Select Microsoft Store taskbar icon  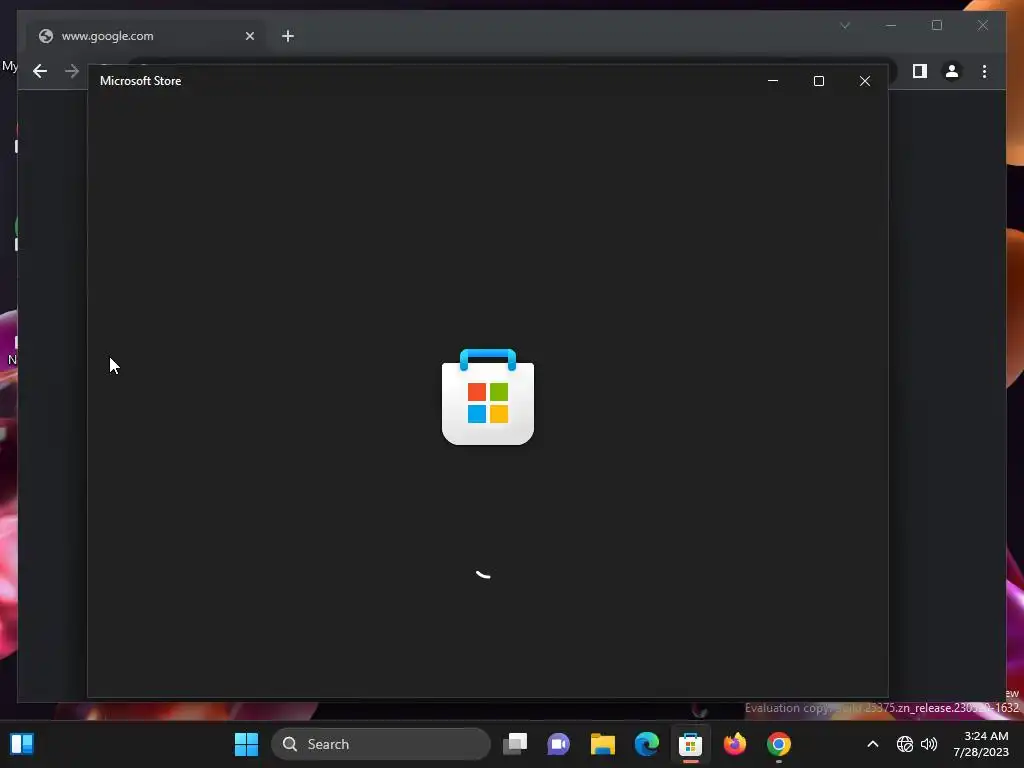[690, 744]
